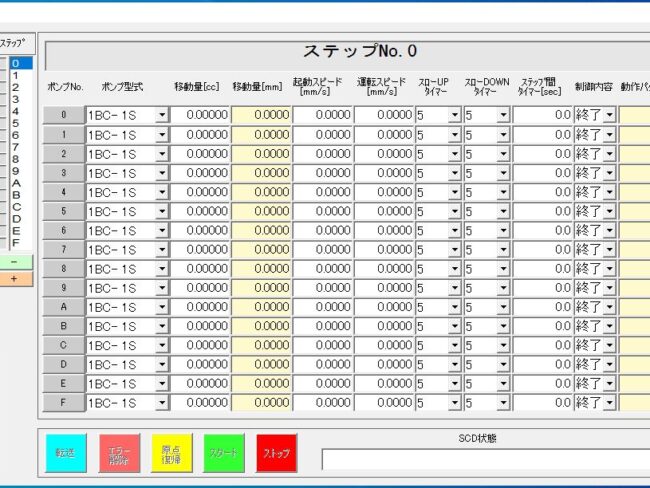Open slow-UP timer dropdown for pump 0
Image resolution: width=650 pixels, height=488 pixels.
pyautogui.click(x=454, y=115)
